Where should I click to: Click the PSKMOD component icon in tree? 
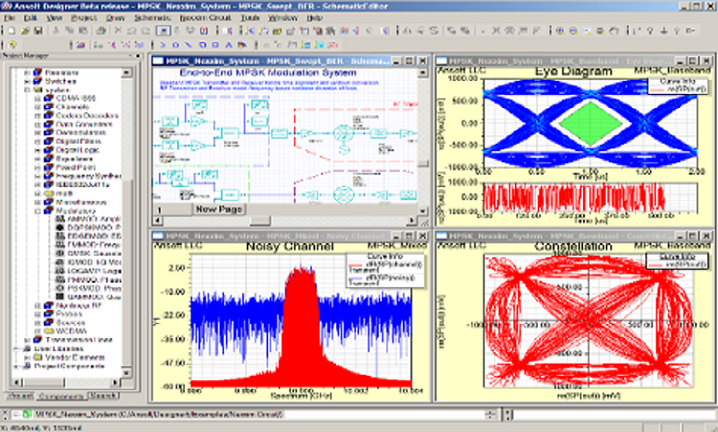[60, 288]
